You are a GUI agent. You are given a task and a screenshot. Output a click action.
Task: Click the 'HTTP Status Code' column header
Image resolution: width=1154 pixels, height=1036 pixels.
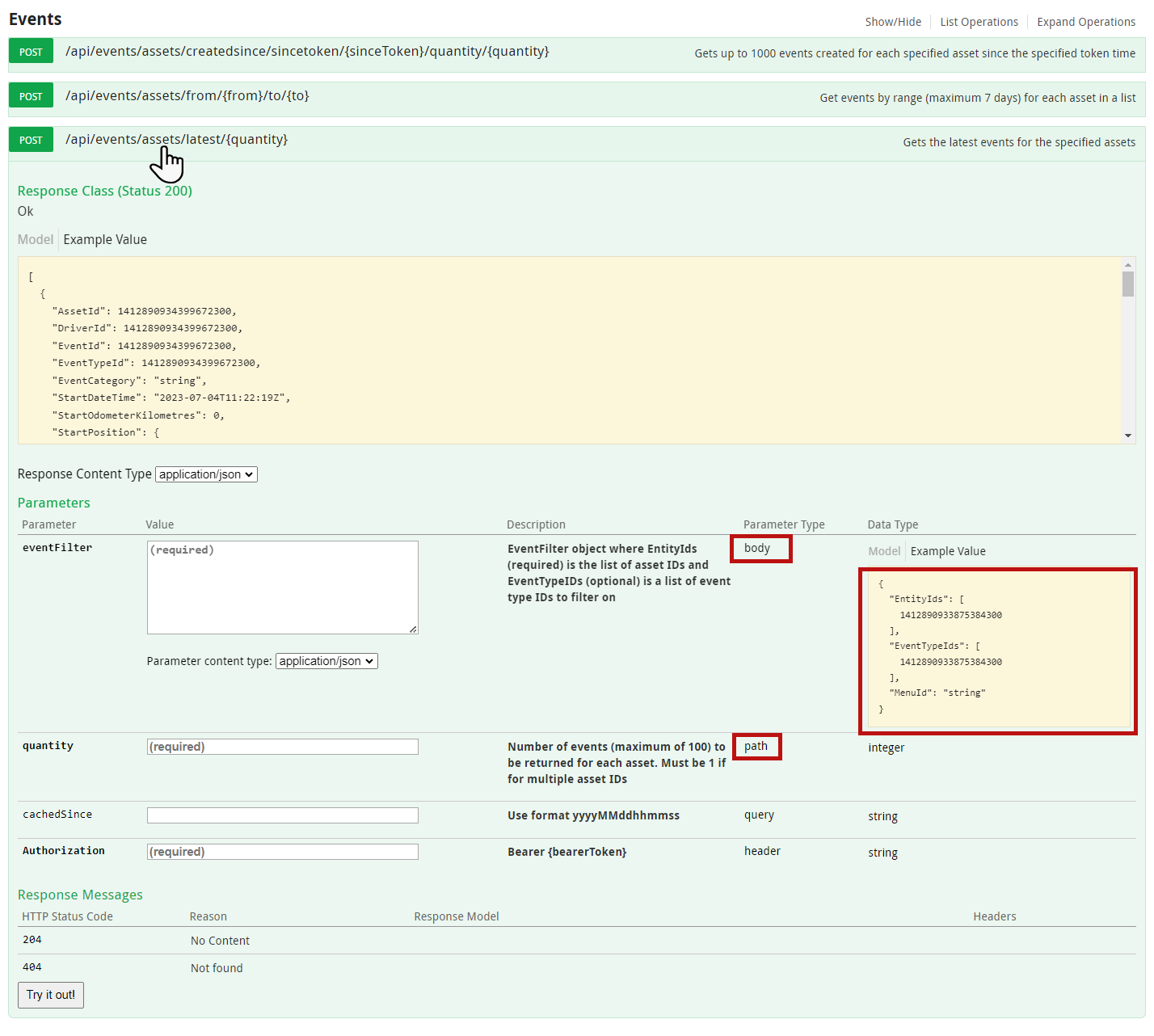[x=67, y=916]
